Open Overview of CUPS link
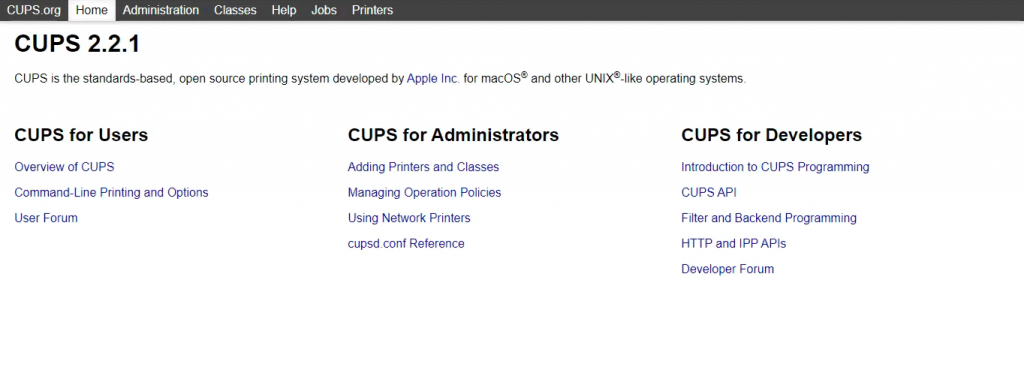 coord(64,167)
